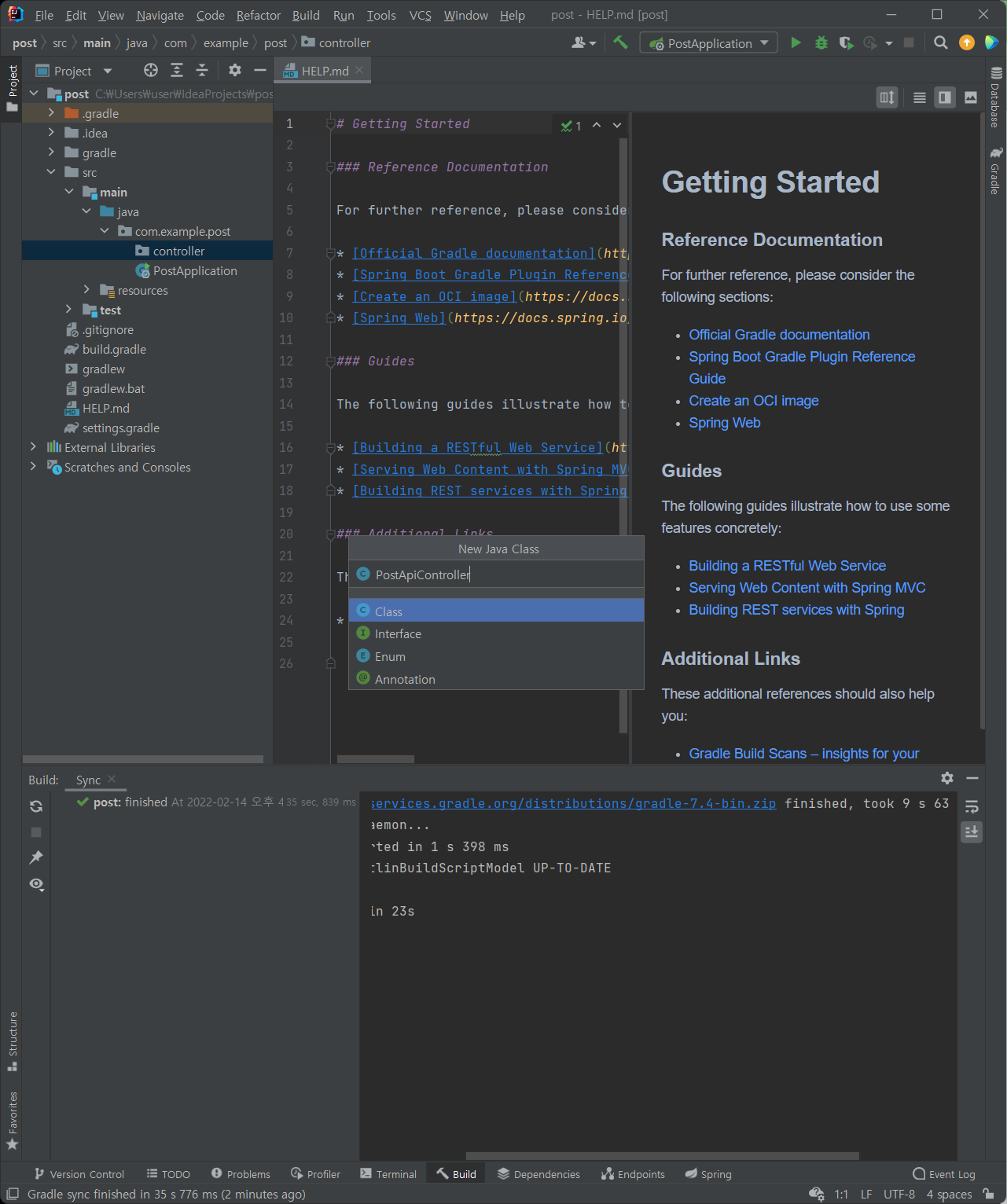Image resolution: width=1007 pixels, height=1204 pixels.
Task: Open gradle-7.4-bin.zip distribution link in output
Action: [573, 803]
